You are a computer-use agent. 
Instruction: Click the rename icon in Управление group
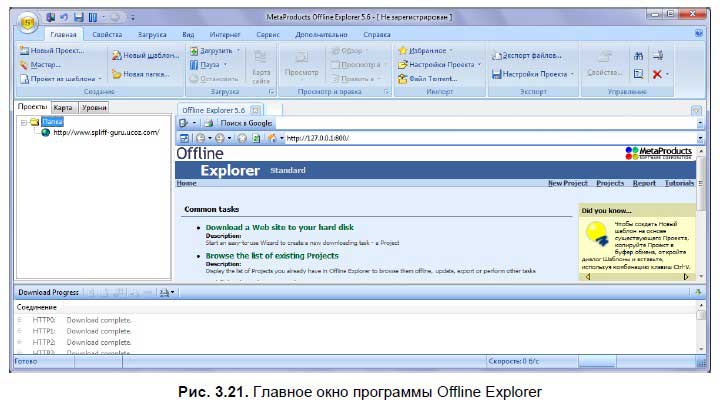coord(658,56)
